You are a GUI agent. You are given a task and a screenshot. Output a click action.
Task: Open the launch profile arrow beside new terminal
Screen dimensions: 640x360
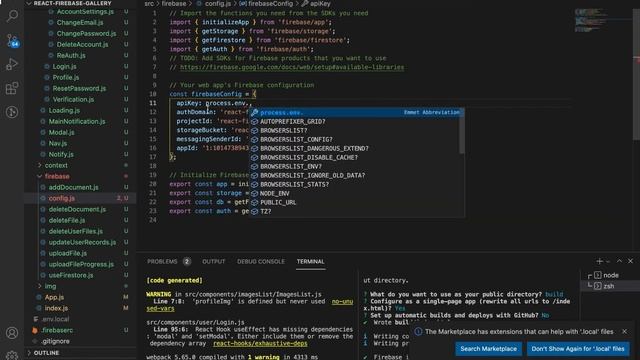[608, 261]
